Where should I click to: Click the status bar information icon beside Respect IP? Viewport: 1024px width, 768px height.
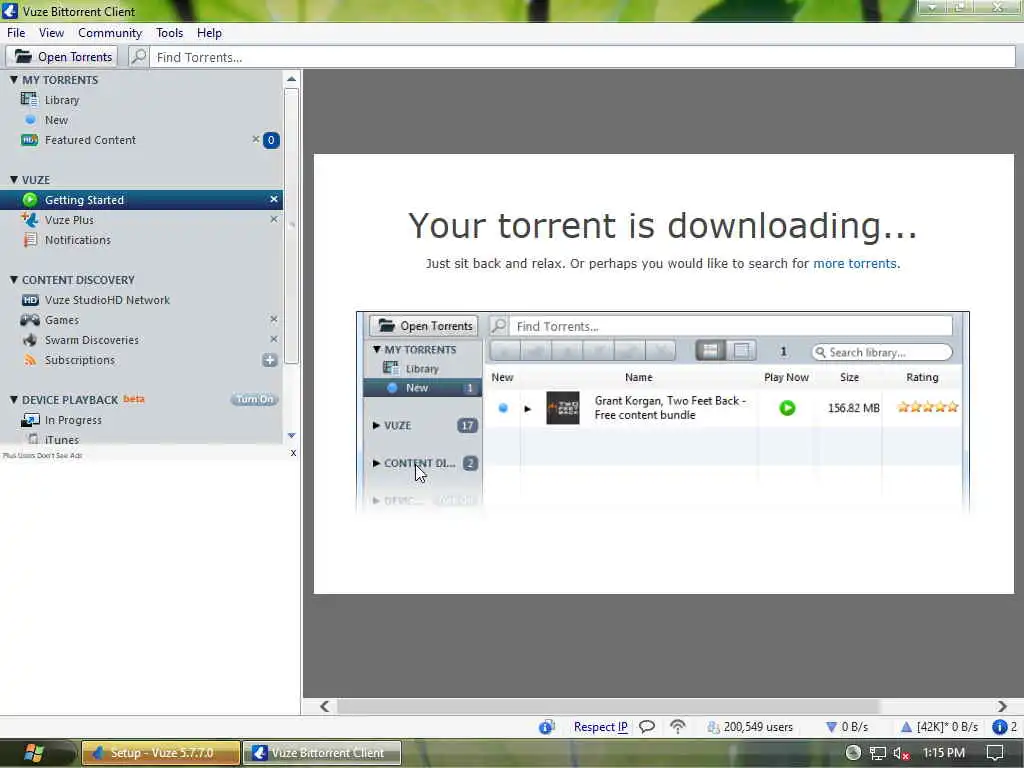547,727
